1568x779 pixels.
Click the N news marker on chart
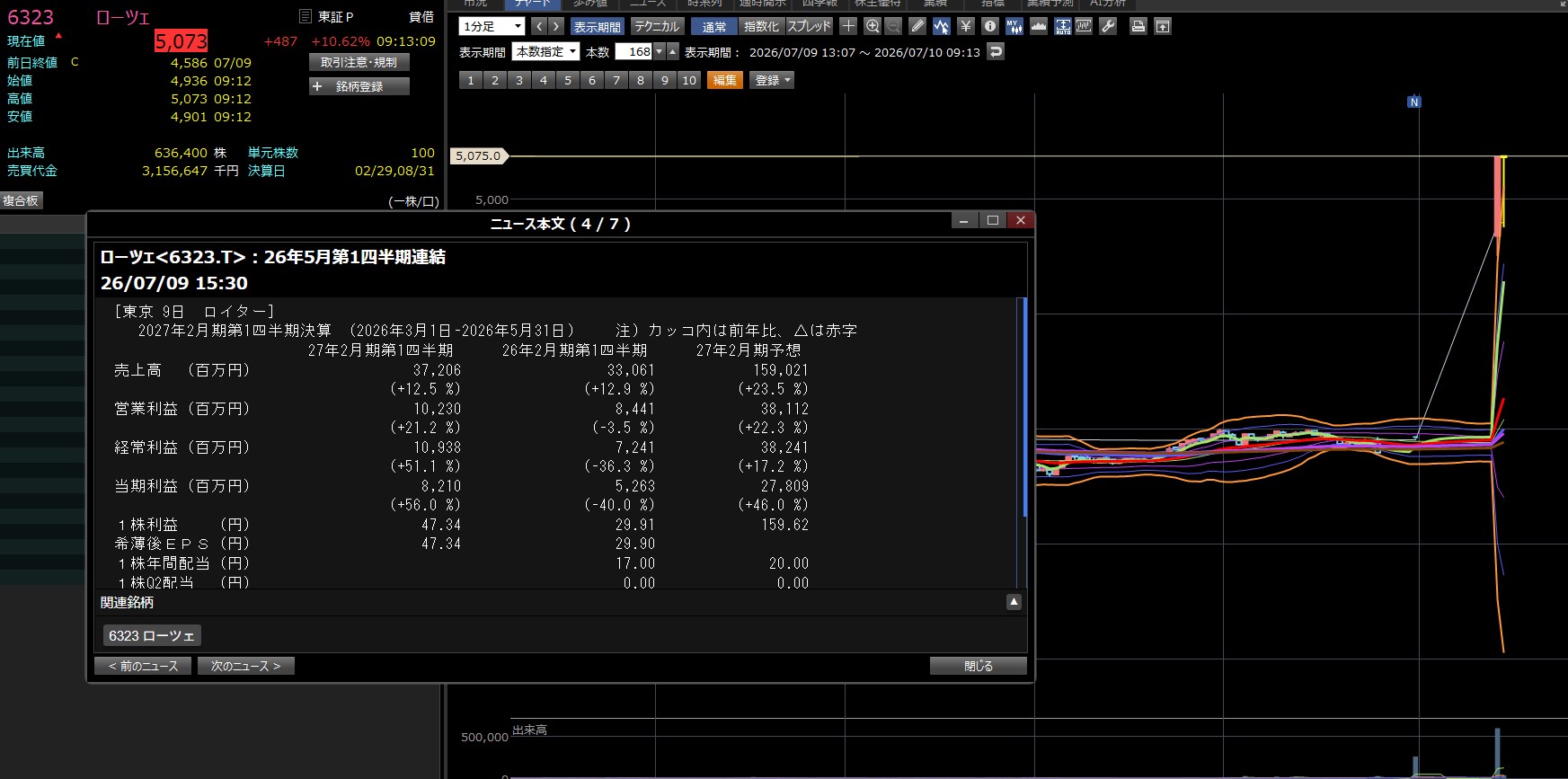click(x=1414, y=102)
